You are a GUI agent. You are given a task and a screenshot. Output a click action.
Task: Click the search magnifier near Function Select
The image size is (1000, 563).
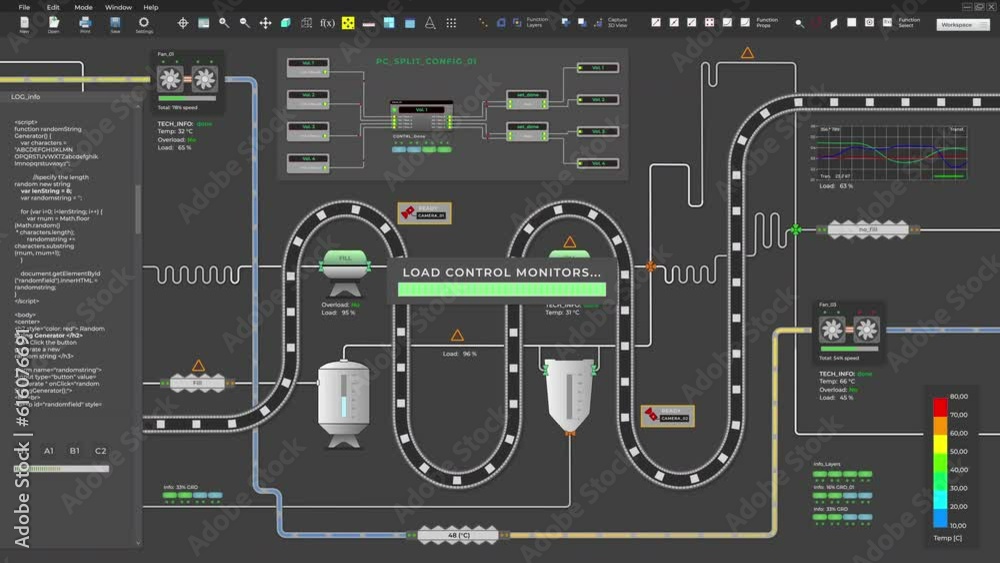798,23
